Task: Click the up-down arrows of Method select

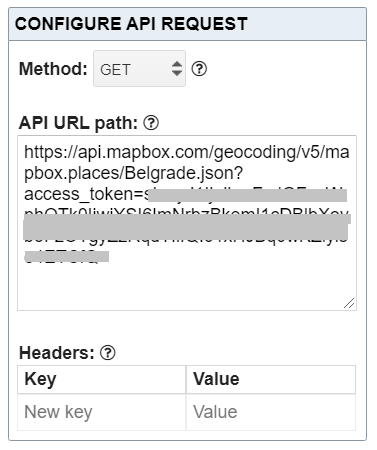Action: click(x=177, y=69)
